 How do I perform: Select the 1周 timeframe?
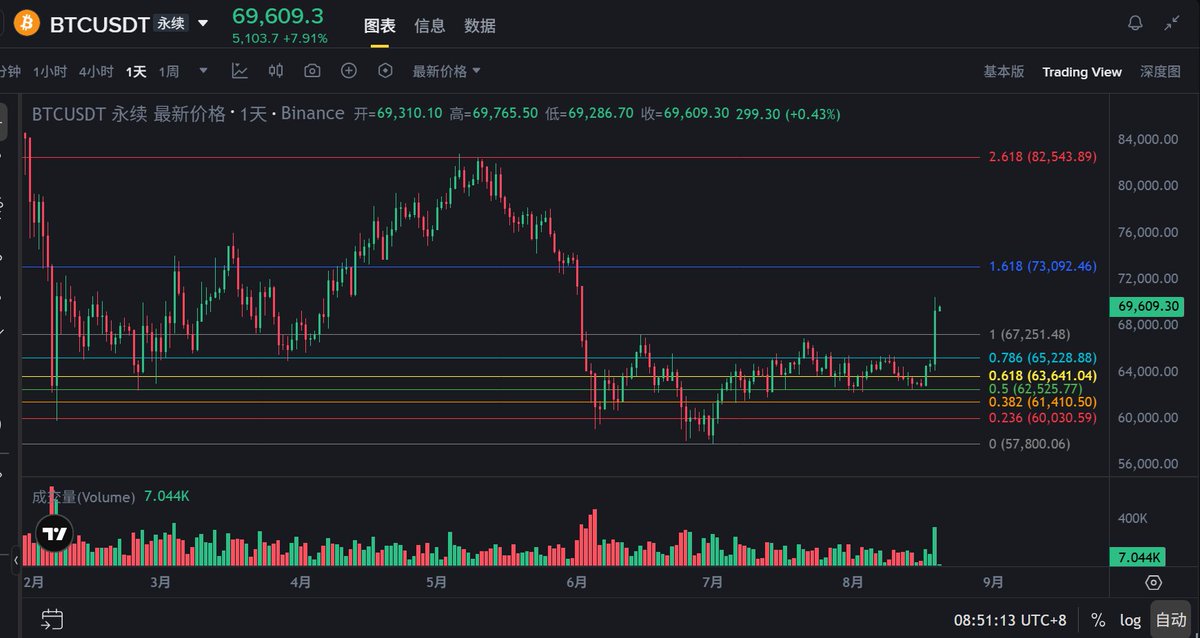click(x=169, y=71)
